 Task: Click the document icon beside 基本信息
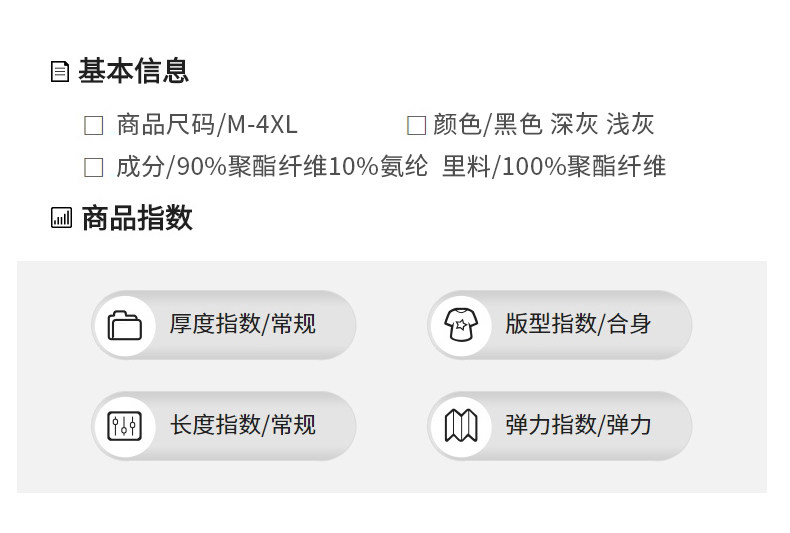(x=60, y=72)
